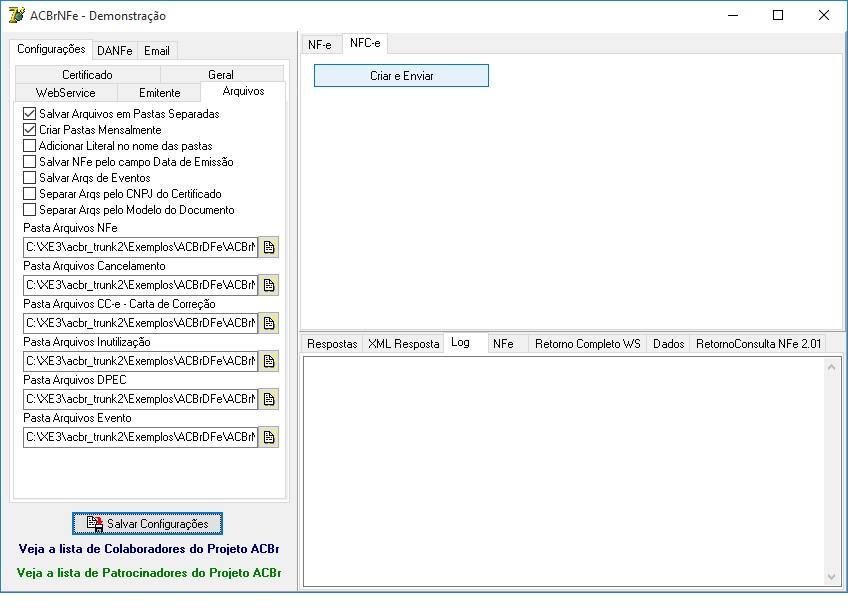Switch to the Configurações tab
The height and width of the screenshot is (616, 848).
click(51, 49)
